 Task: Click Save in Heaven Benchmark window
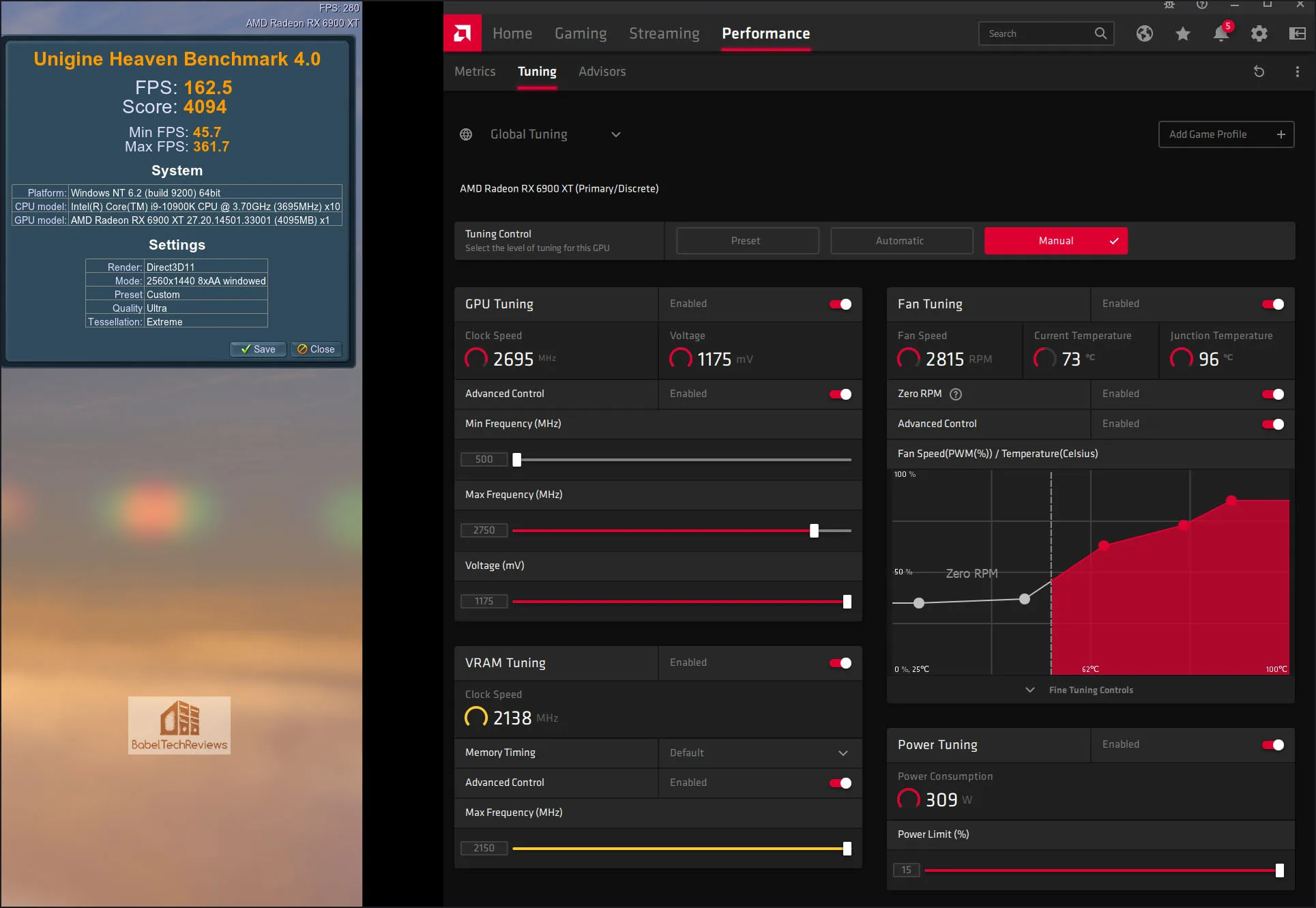pyautogui.click(x=258, y=349)
